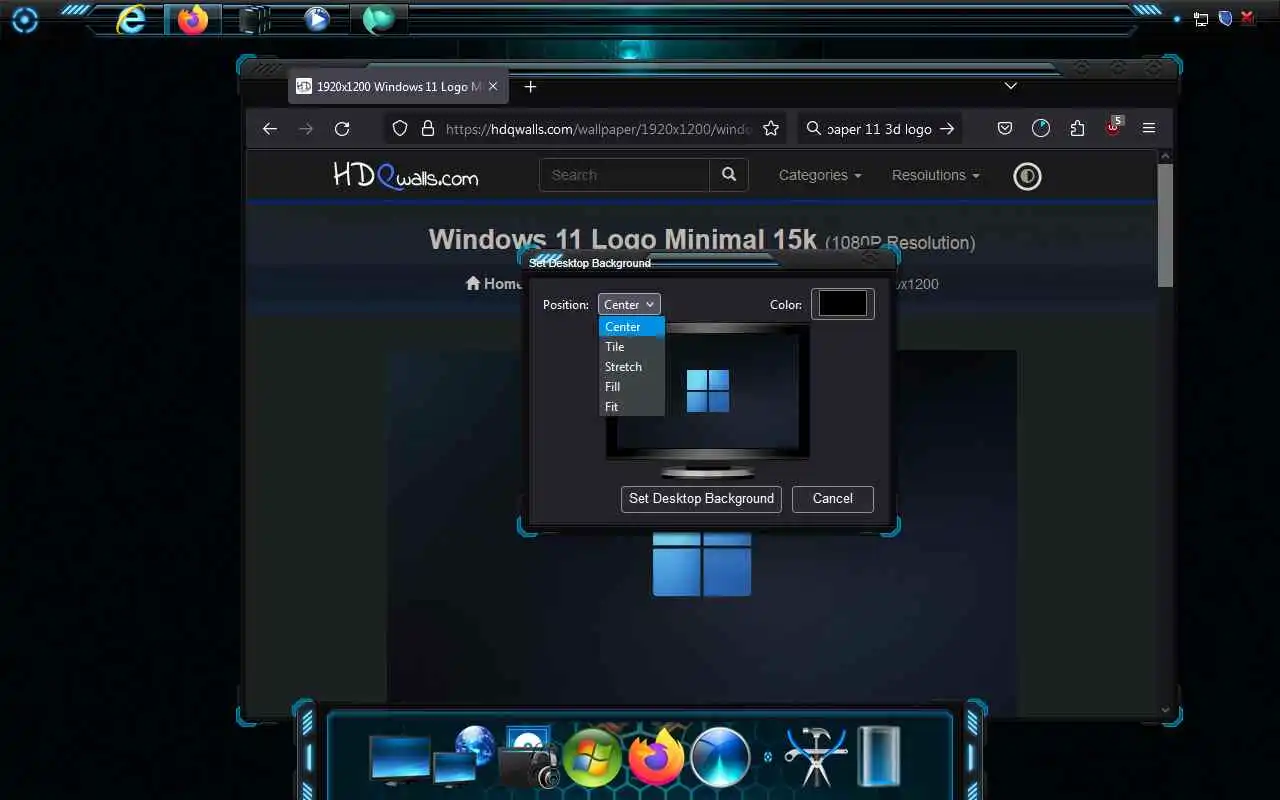Close the 1920x1200 Windows 11 Logo tab
1280x800 pixels.
click(493, 87)
